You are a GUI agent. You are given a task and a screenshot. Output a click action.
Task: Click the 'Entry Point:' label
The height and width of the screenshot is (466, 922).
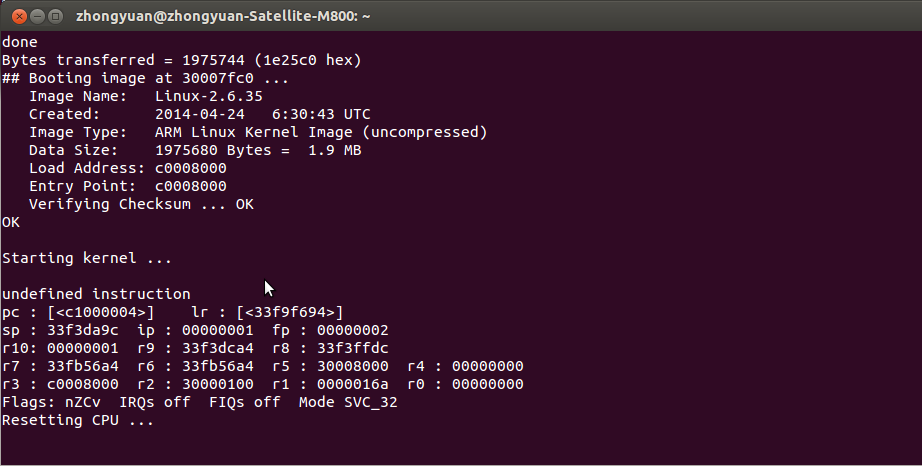[x=82, y=186]
